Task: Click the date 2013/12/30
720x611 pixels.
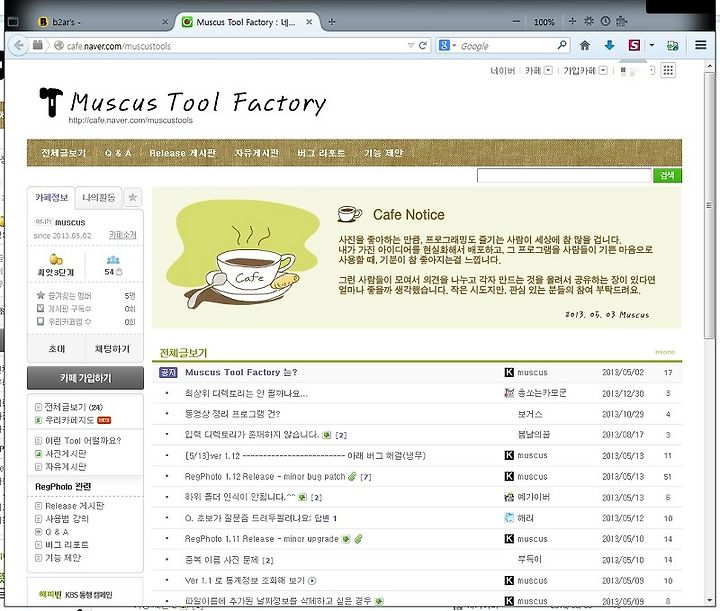Action: [623, 393]
